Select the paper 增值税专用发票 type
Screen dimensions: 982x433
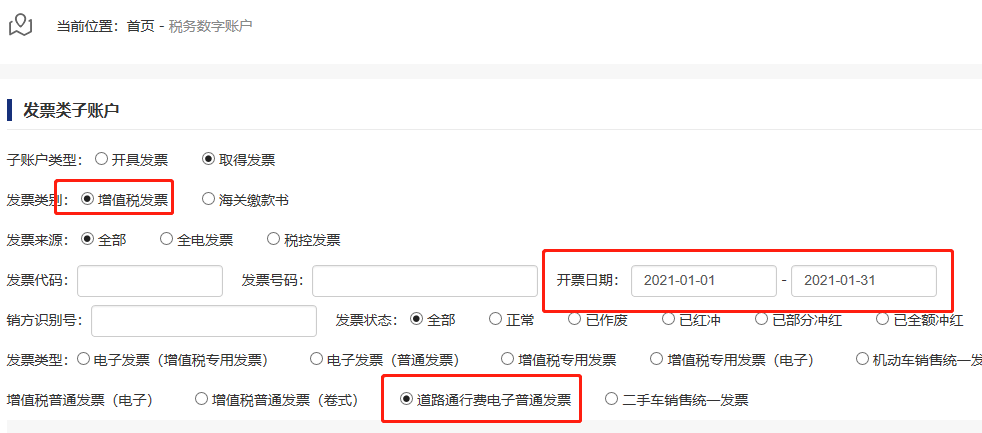[509, 359]
